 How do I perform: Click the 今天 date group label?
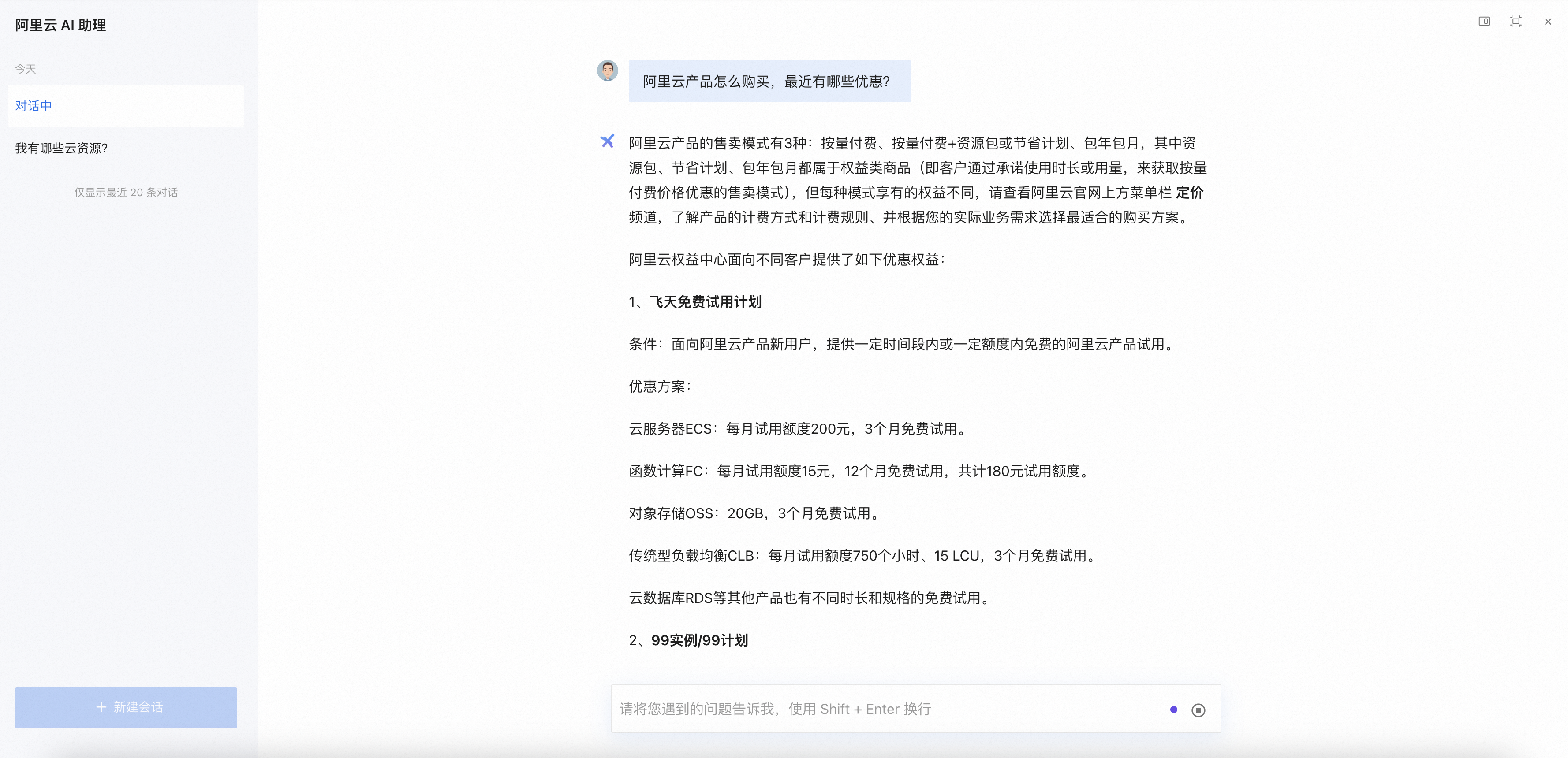click(26, 69)
